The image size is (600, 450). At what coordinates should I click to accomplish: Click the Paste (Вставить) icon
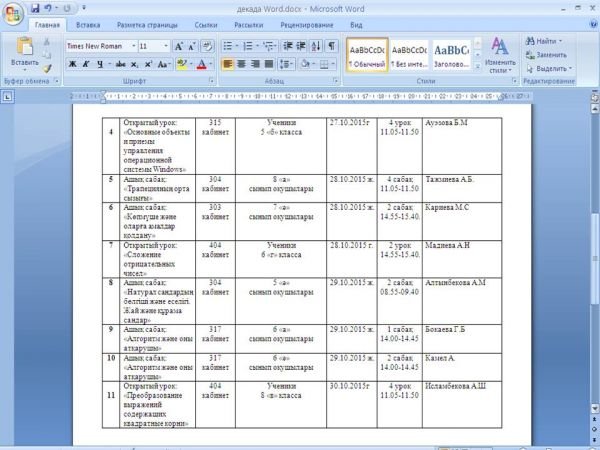point(24,46)
